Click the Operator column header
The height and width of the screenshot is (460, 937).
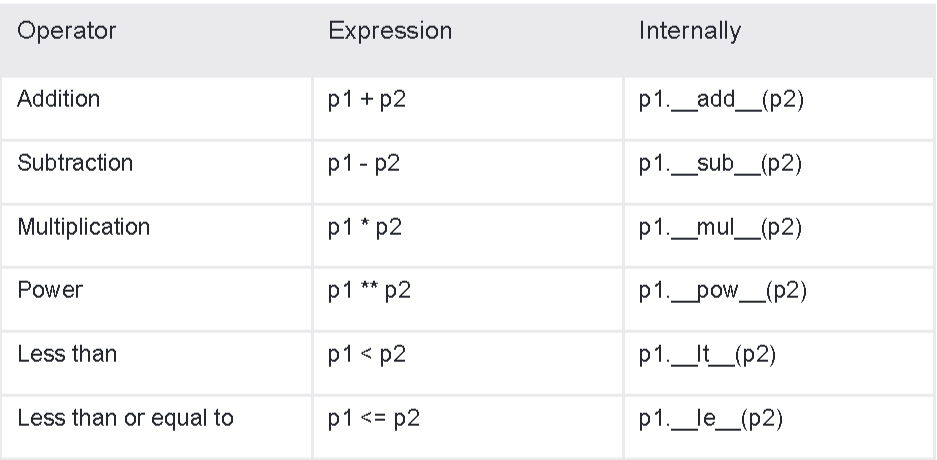(x=66, y=31)
